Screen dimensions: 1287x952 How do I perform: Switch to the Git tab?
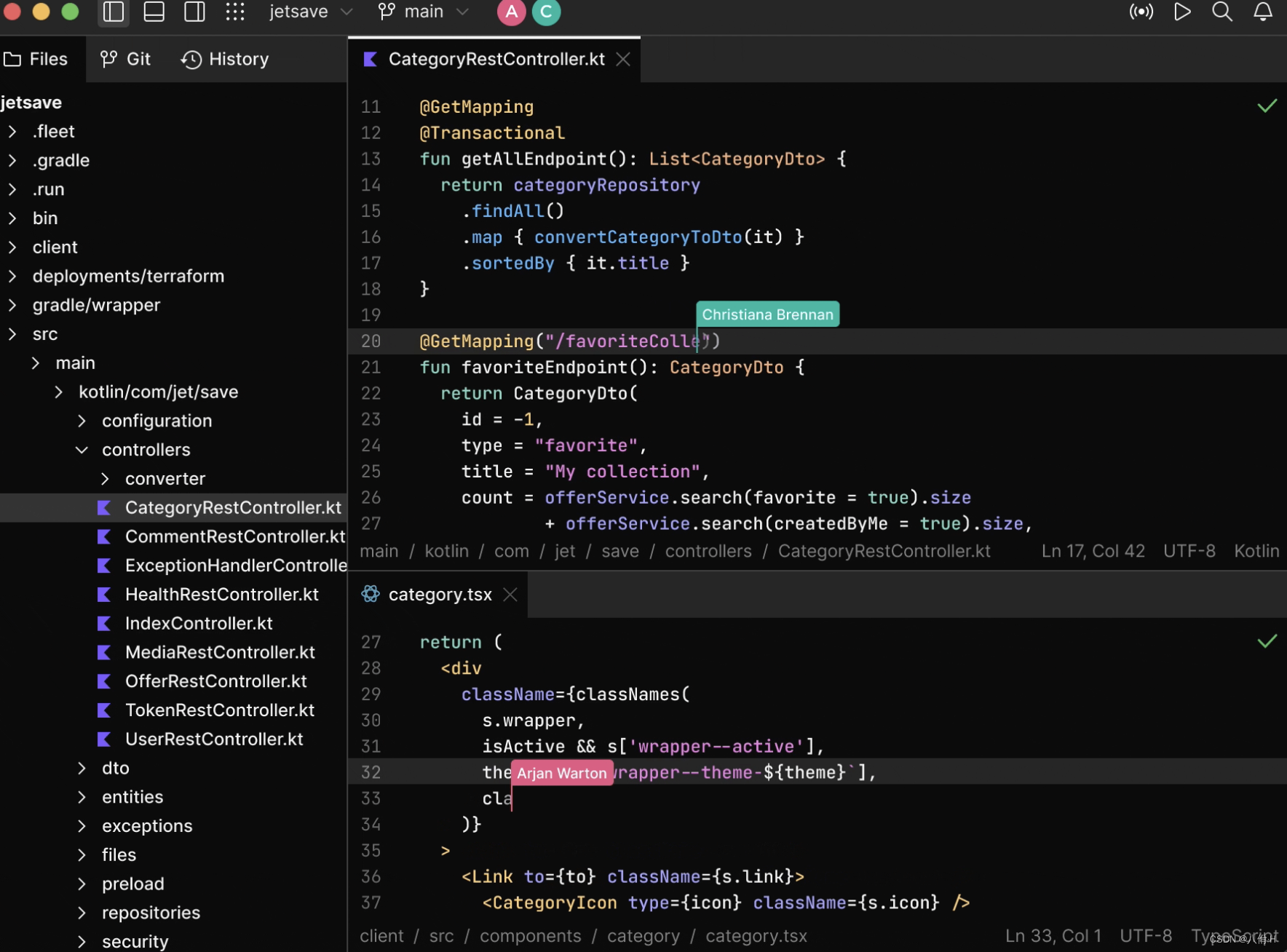point(126,59)
